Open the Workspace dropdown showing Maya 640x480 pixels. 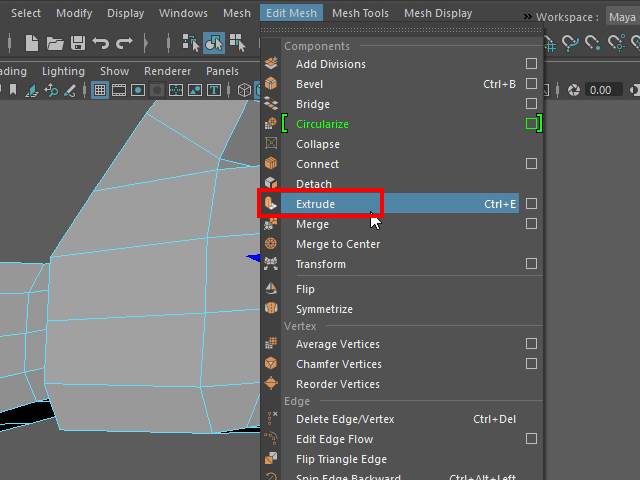(622, 16)
